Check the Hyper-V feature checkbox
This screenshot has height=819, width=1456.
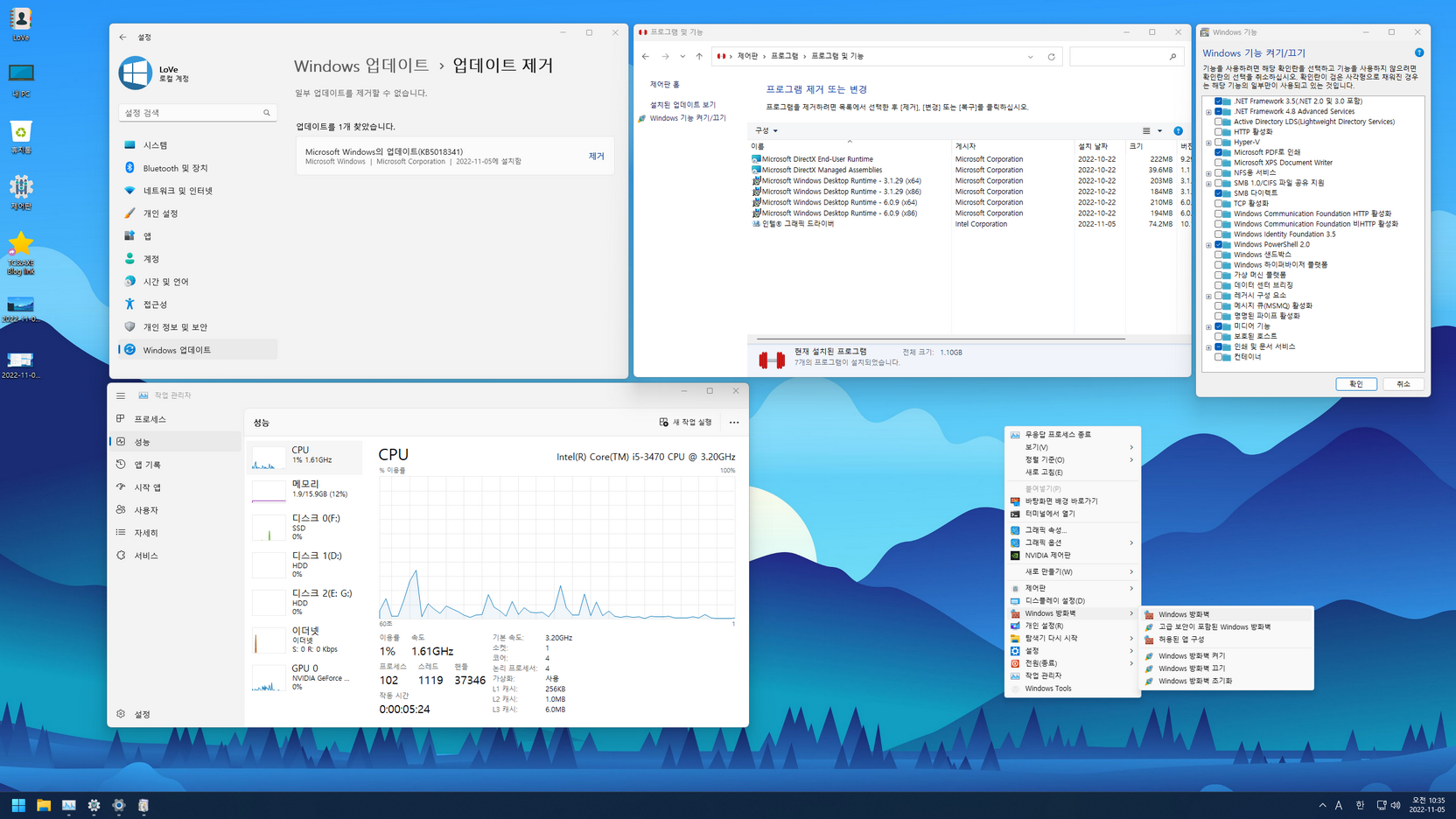click(x=1219, y=143)
